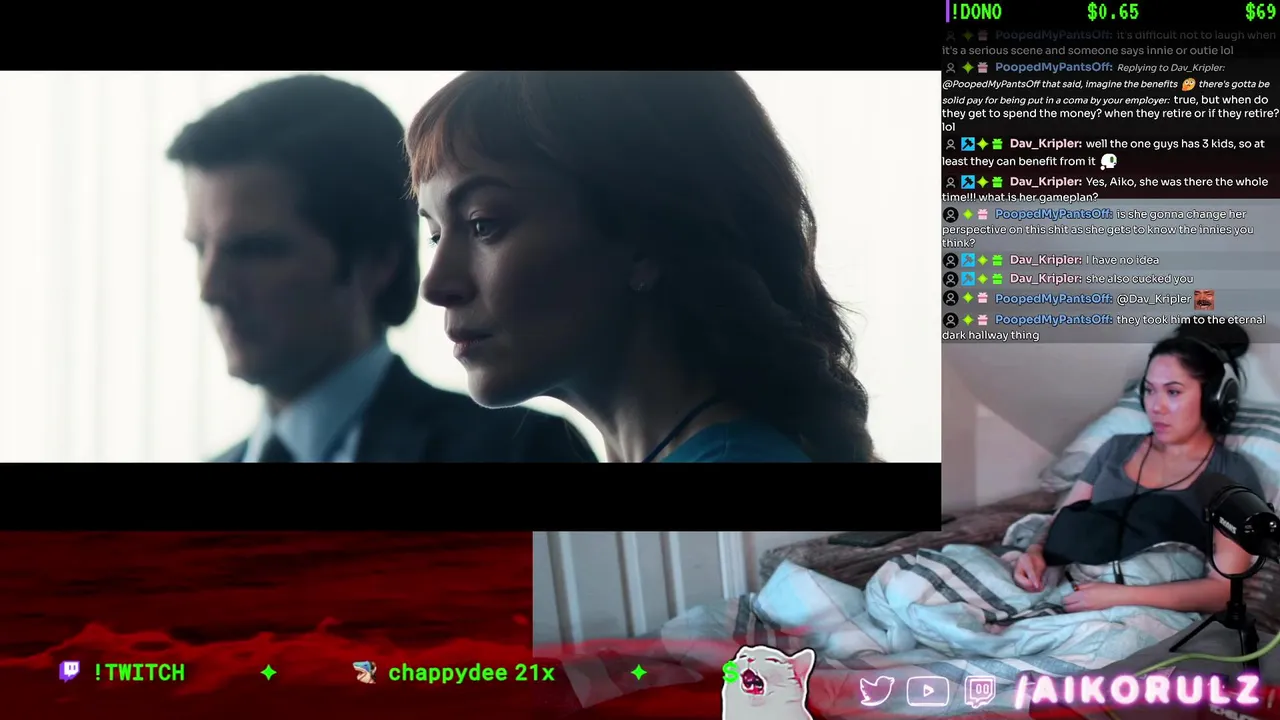Image resolution: width=1280 pixels, height=720 pixels.
Task: Click the shark emote beside chappydee 21x
Action: coord(365,673)
